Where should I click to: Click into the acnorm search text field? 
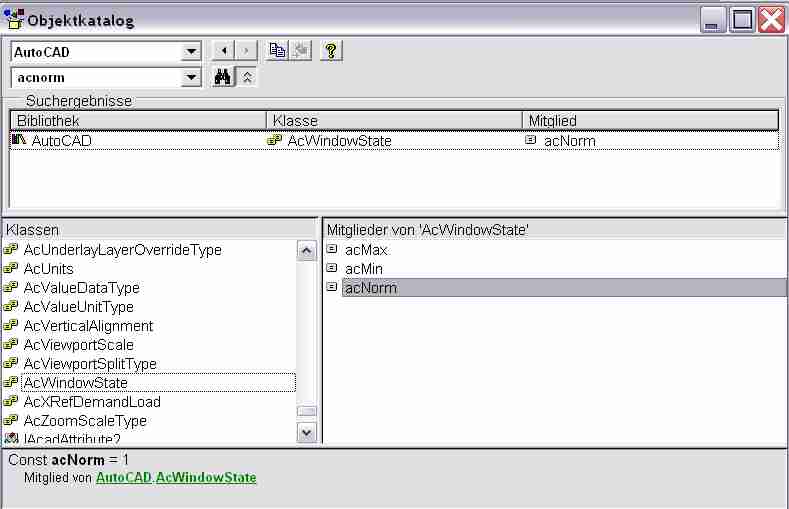click(x=97, y=77)
